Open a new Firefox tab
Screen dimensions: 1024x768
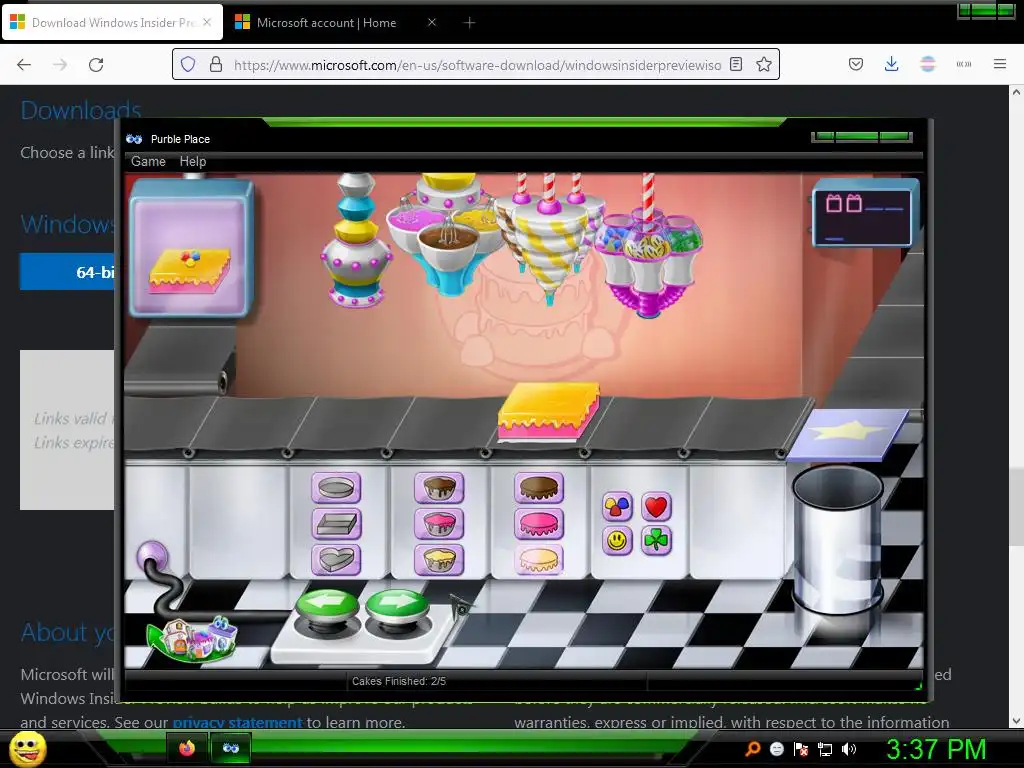[x=469, y=23]
